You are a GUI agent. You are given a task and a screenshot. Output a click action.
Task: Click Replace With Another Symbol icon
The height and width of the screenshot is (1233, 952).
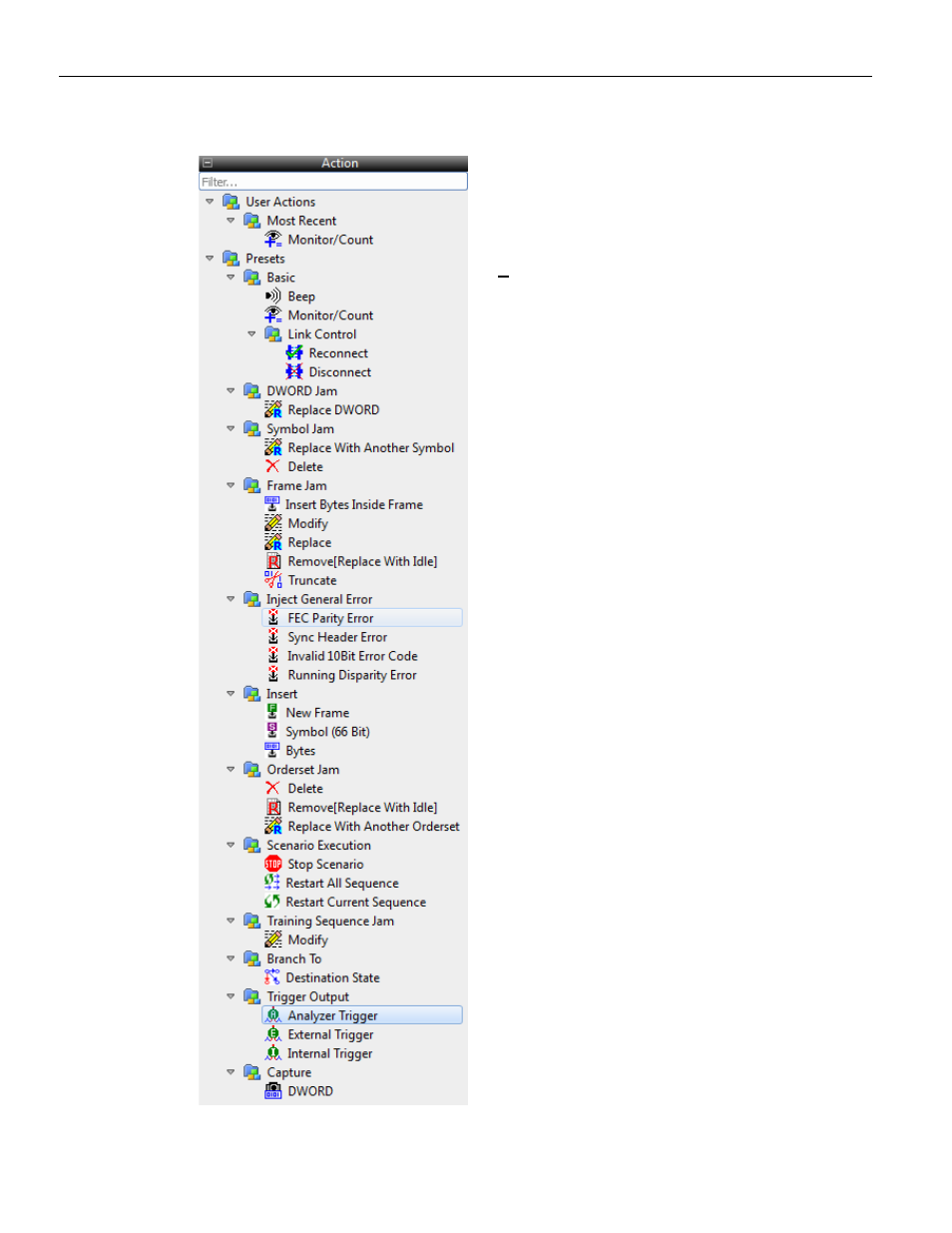click(x=272, y=448)
